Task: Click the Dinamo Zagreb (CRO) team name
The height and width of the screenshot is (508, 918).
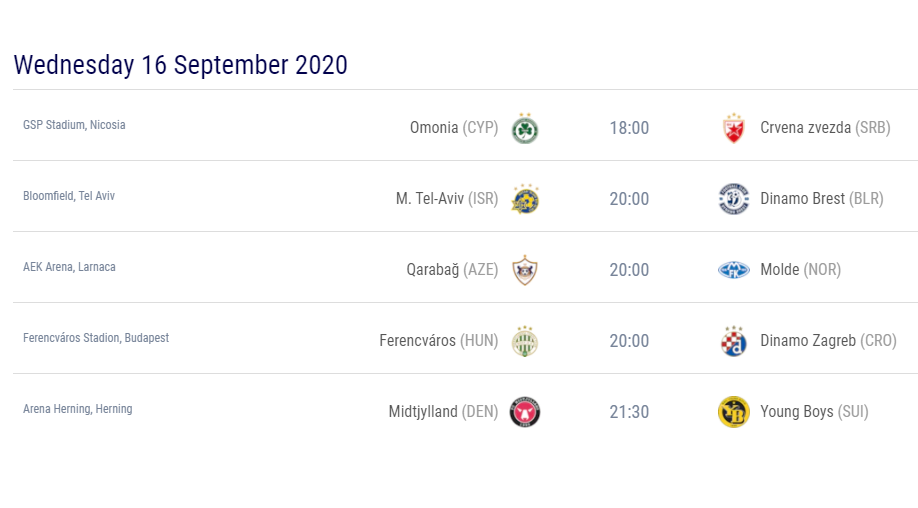Action: [828, 341]
